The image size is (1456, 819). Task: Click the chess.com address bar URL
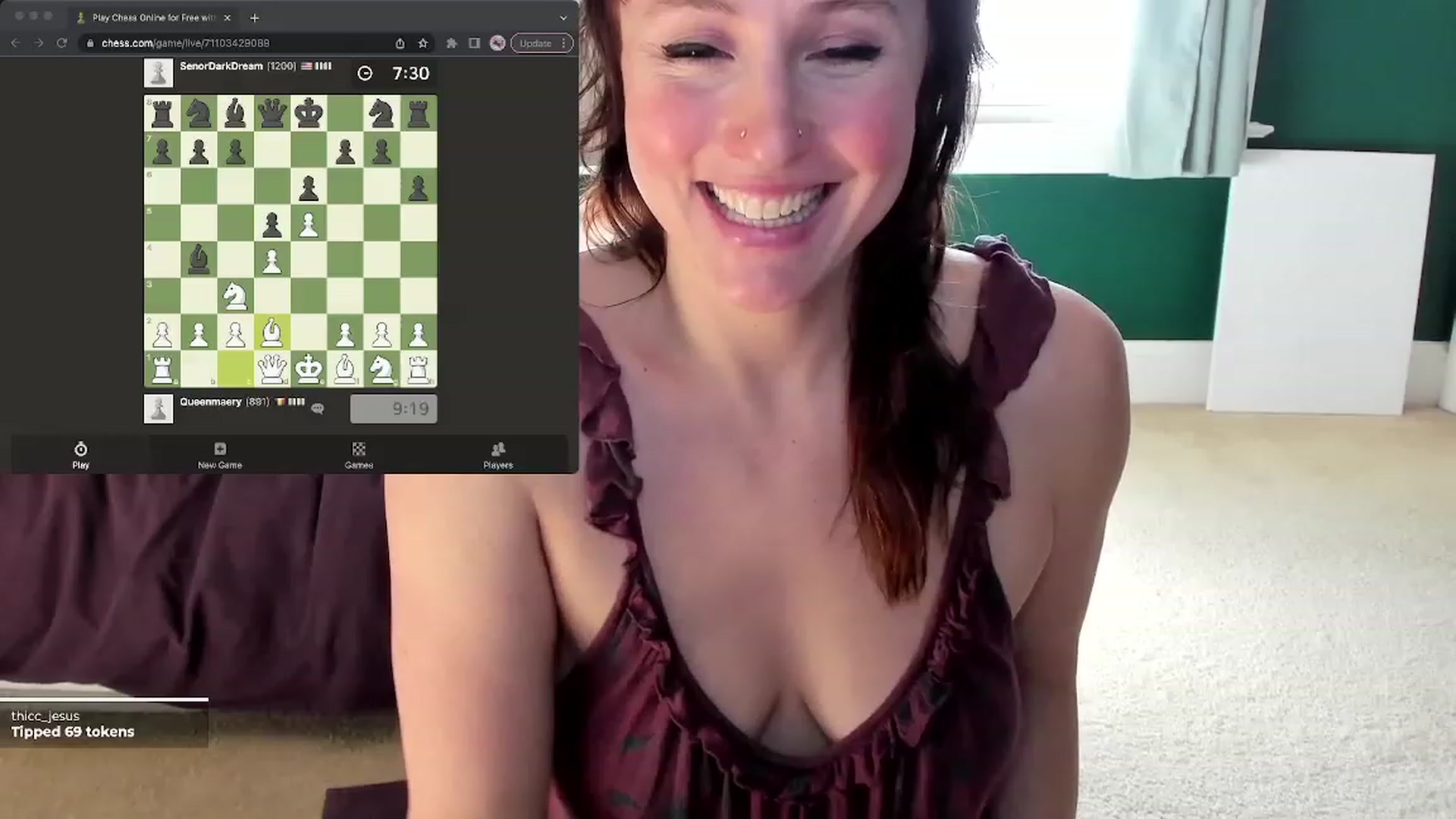click(x=185, y=43)
